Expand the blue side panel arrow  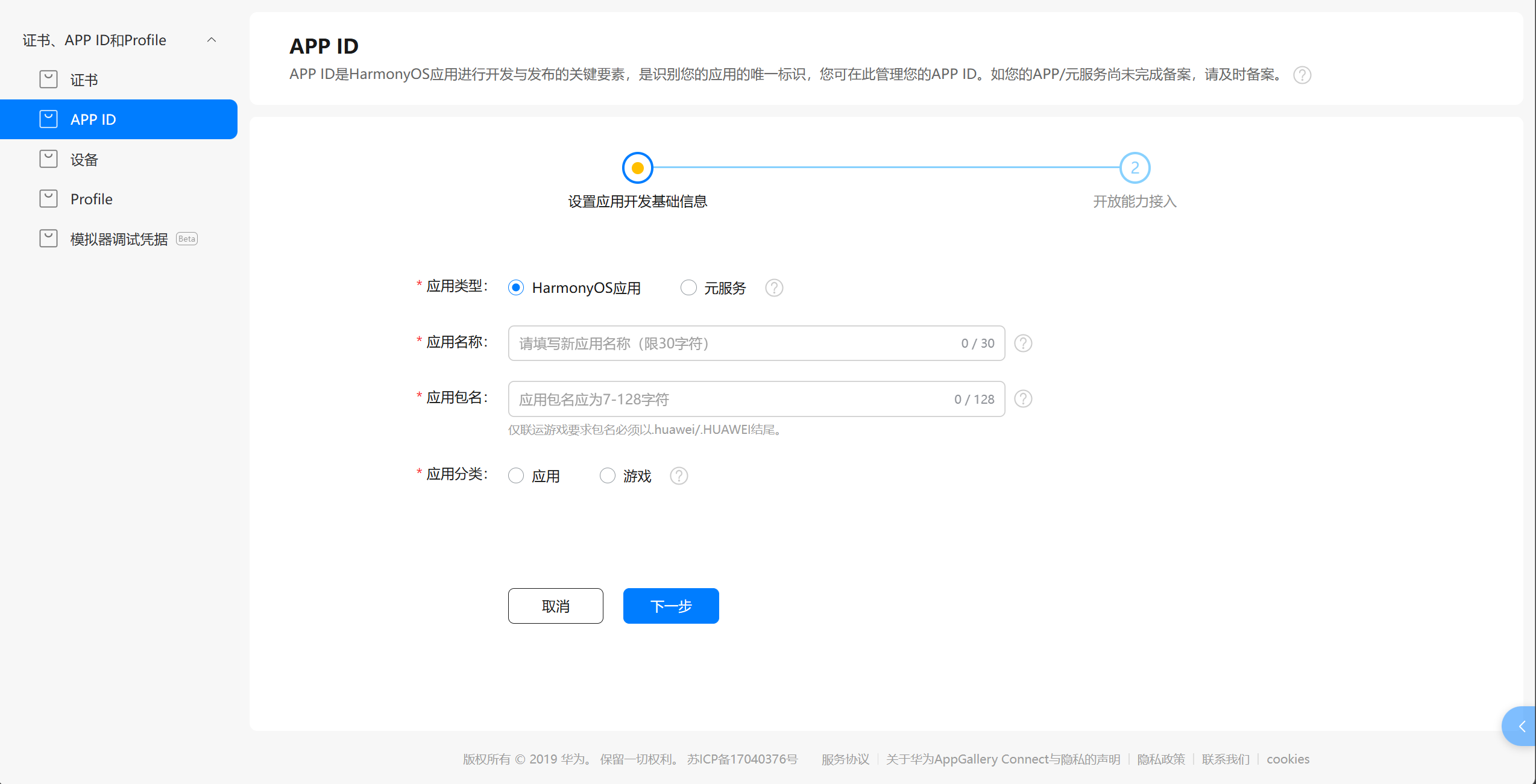(x=1522, y=726)
